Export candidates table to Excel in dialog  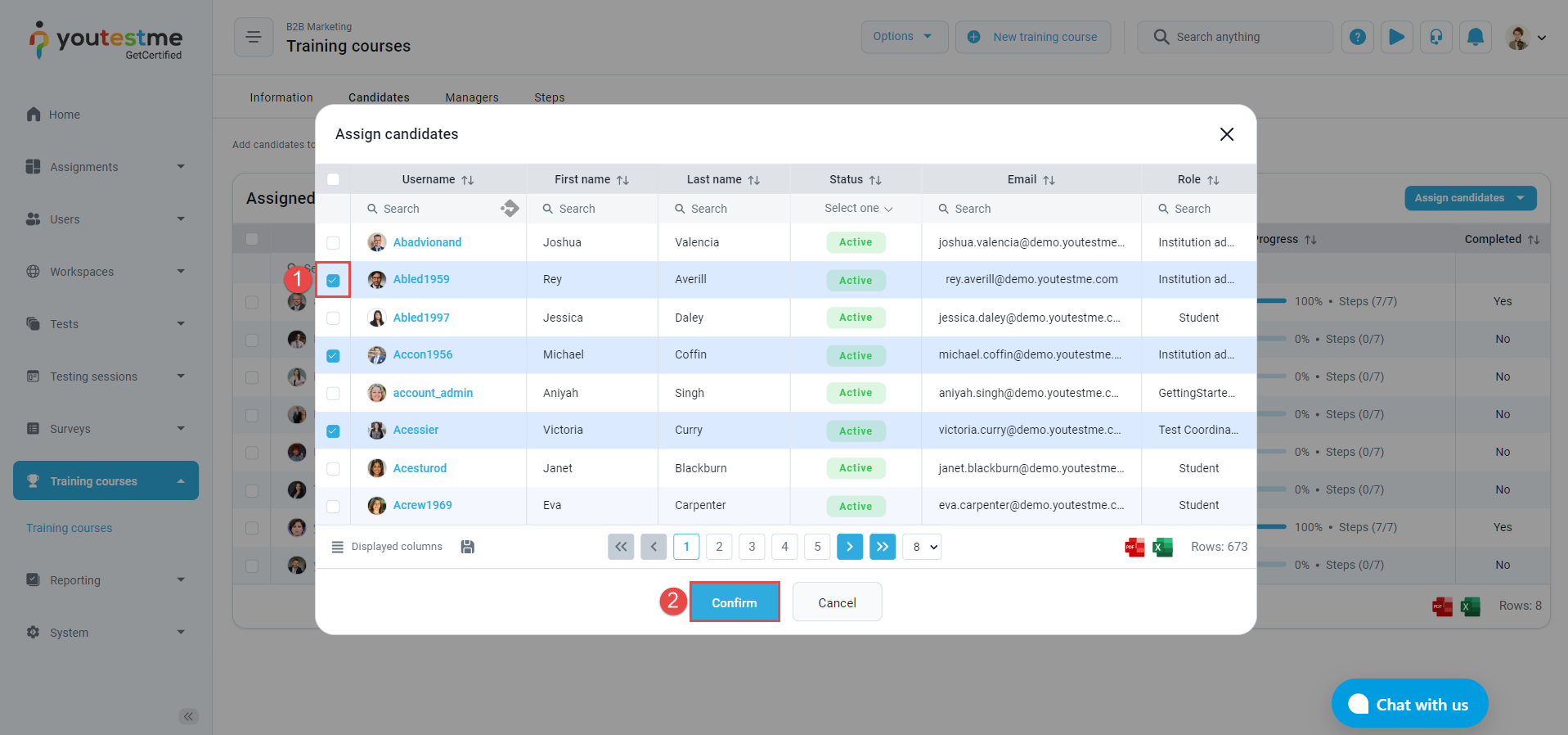[1162, 547]
